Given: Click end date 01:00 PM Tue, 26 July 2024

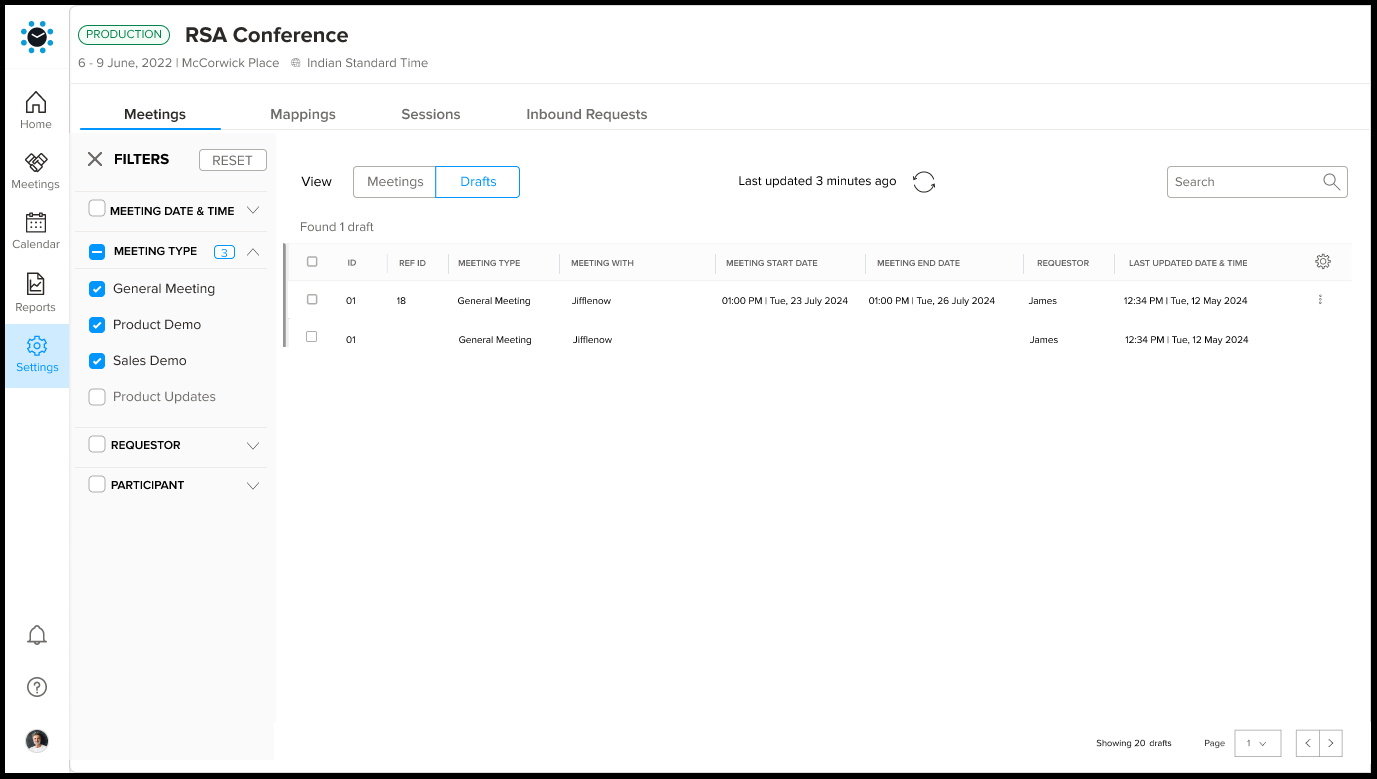Looking at the screenshot, I should point(932,301).
